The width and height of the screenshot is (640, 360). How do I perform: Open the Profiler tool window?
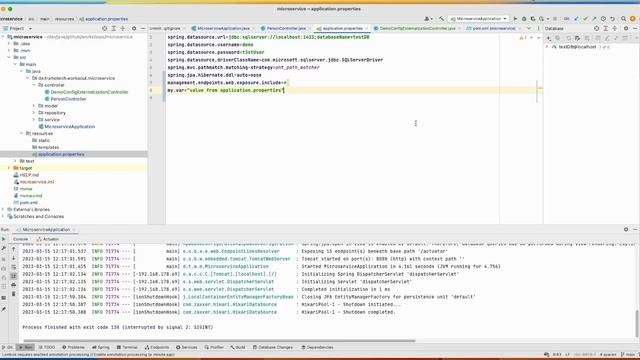(214, 347)
